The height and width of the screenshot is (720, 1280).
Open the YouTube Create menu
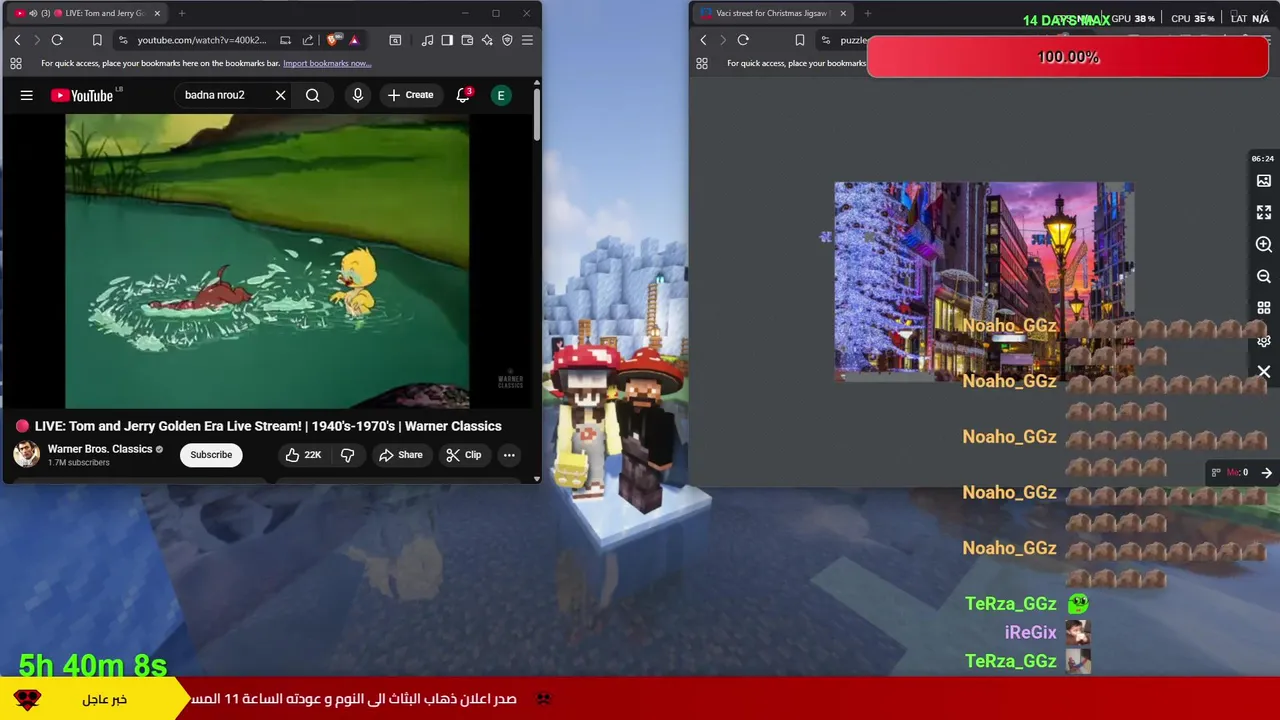click(411, 95)
